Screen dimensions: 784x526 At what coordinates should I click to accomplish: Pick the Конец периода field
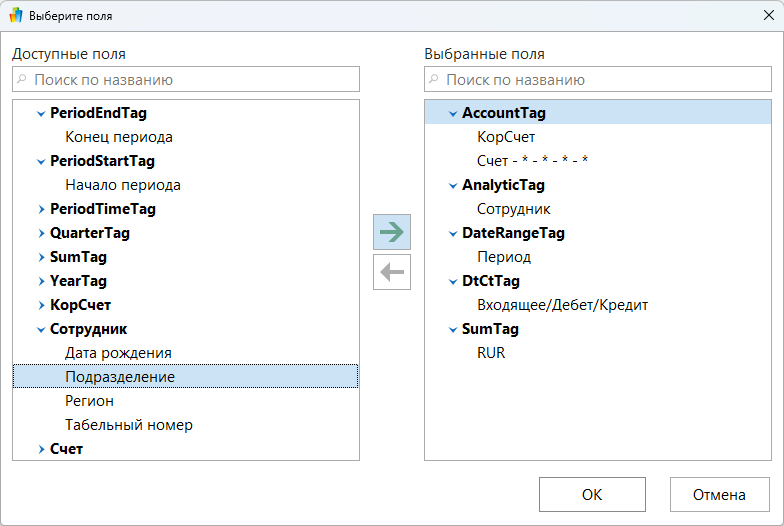click(119, 137)
